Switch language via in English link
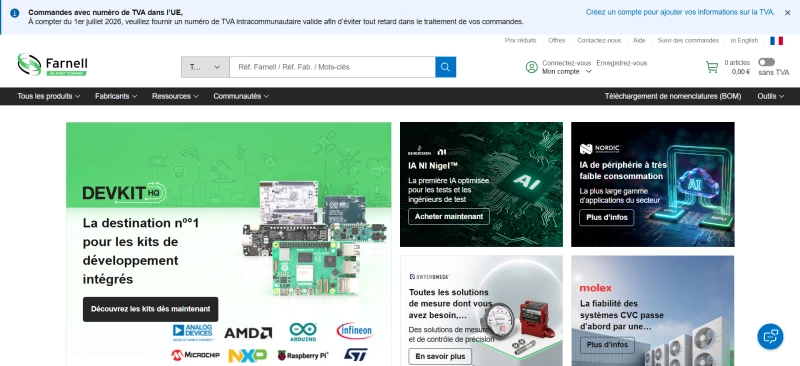Screen dimensions: 800x366 pos(744,40)
